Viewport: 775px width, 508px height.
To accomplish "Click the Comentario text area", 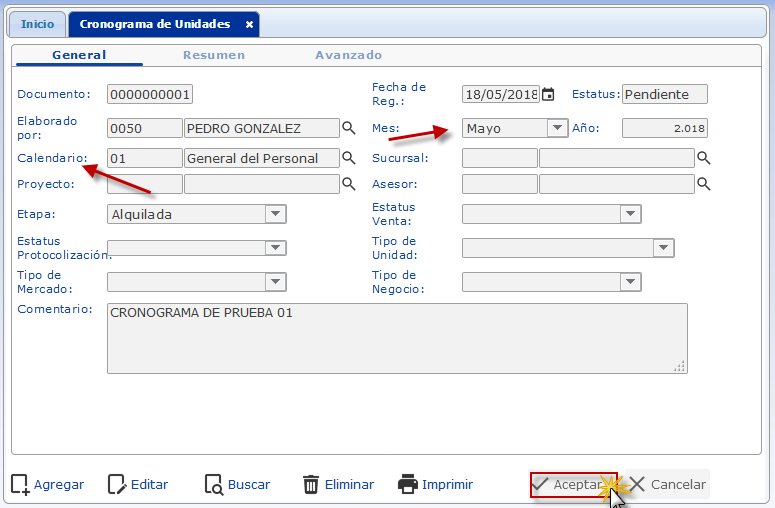I will 397,338.
